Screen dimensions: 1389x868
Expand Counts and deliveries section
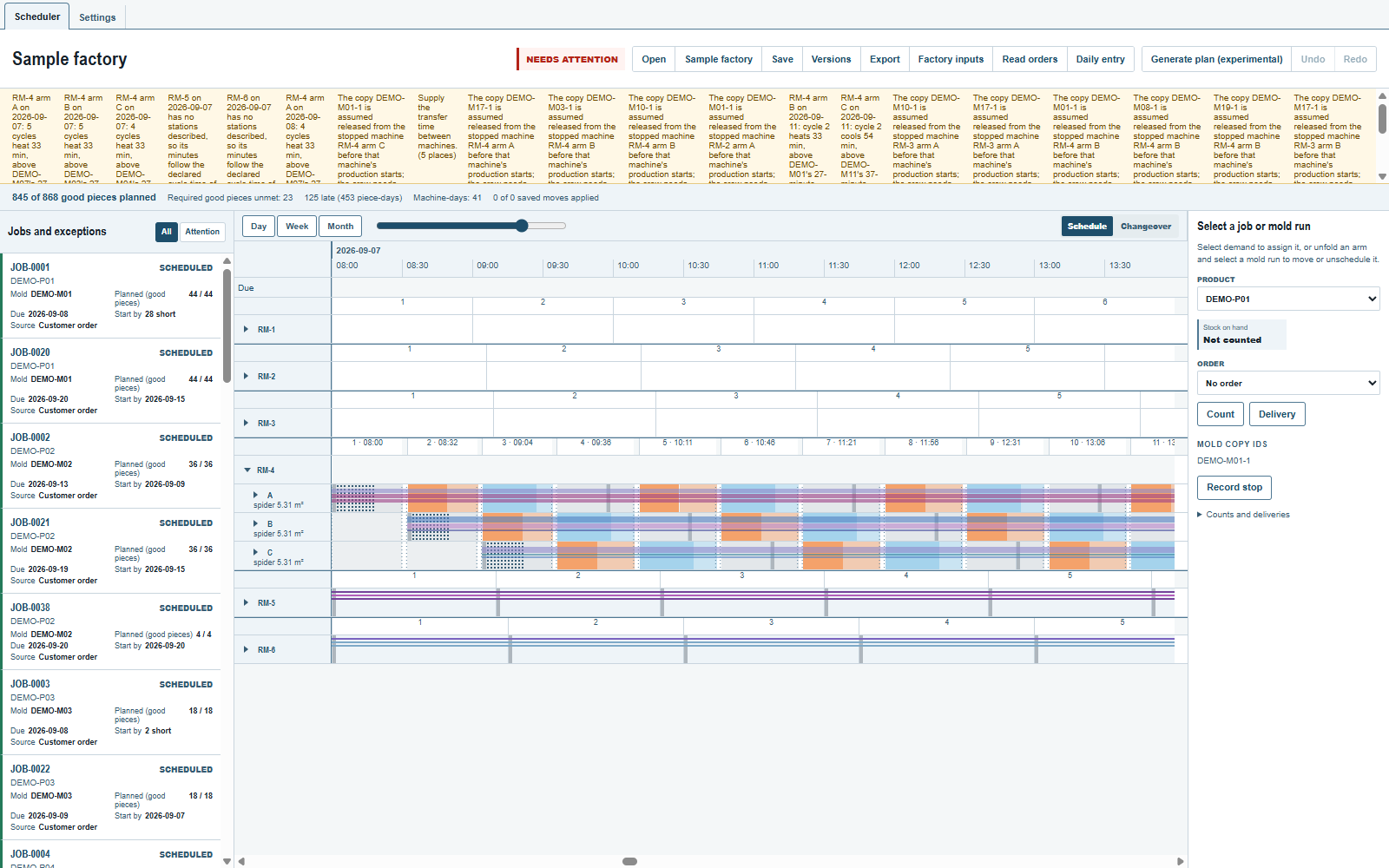[x=1243, y=515]
